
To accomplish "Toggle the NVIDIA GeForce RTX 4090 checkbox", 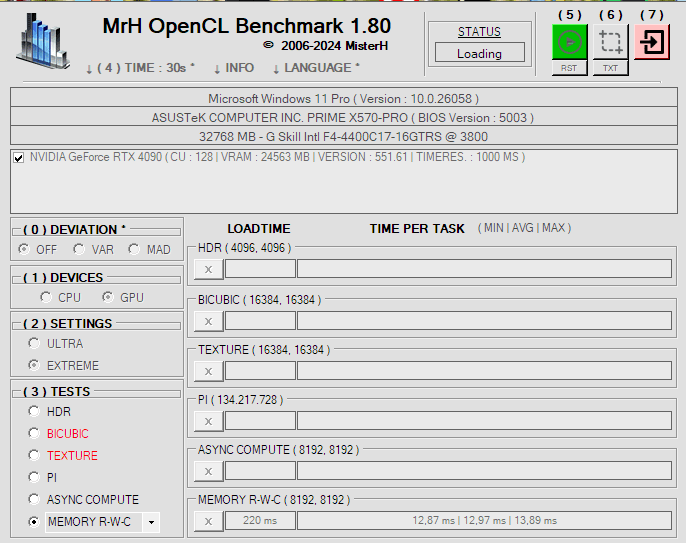I will coord(18,158).
